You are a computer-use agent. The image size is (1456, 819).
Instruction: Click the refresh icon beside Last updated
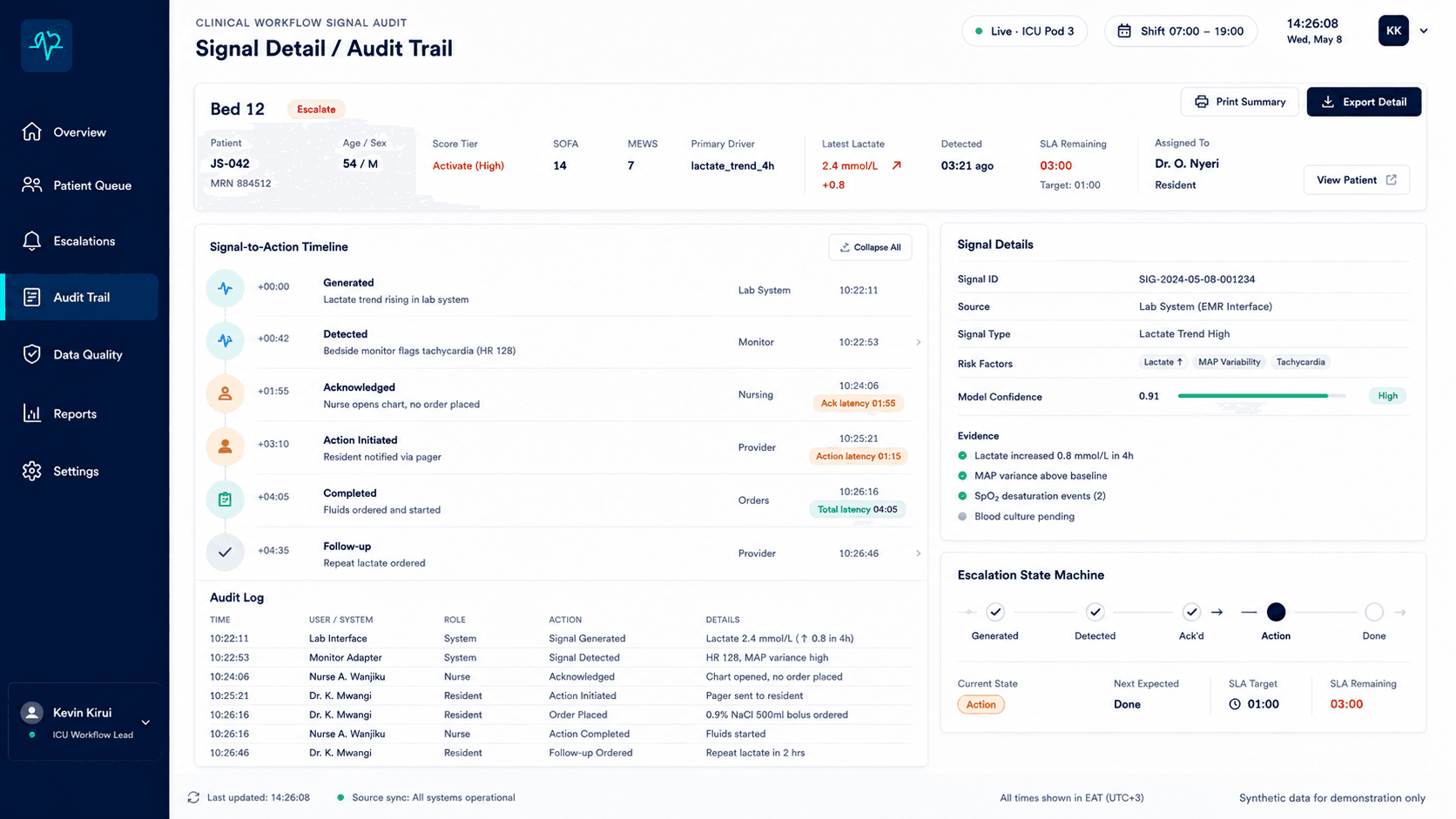(x=193, y=797)
